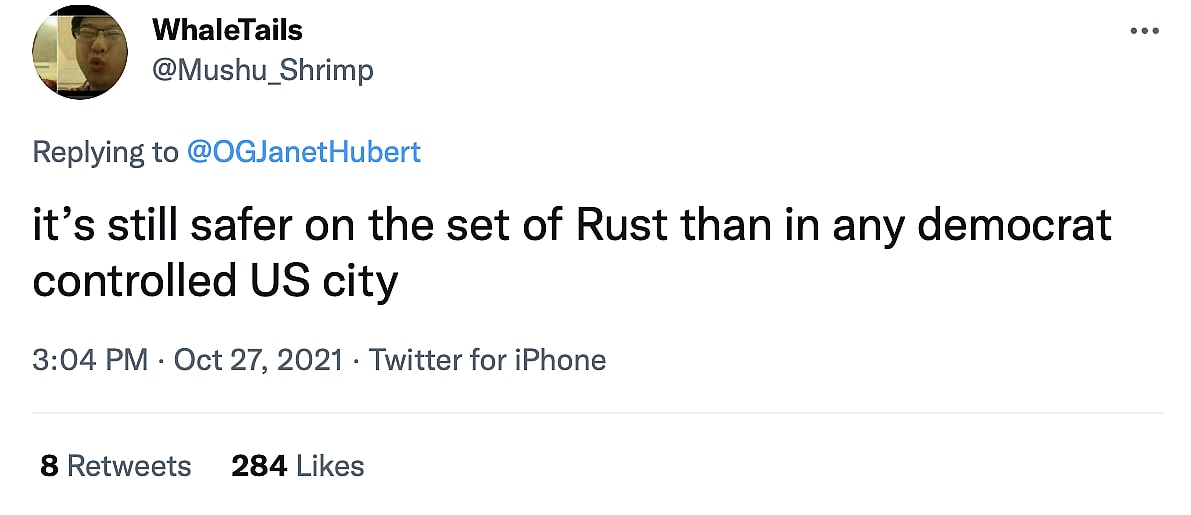The image size is (1191, 515).
Task: Open the "Twitter for iPhone" source link
Action: (x=488, y=360)
